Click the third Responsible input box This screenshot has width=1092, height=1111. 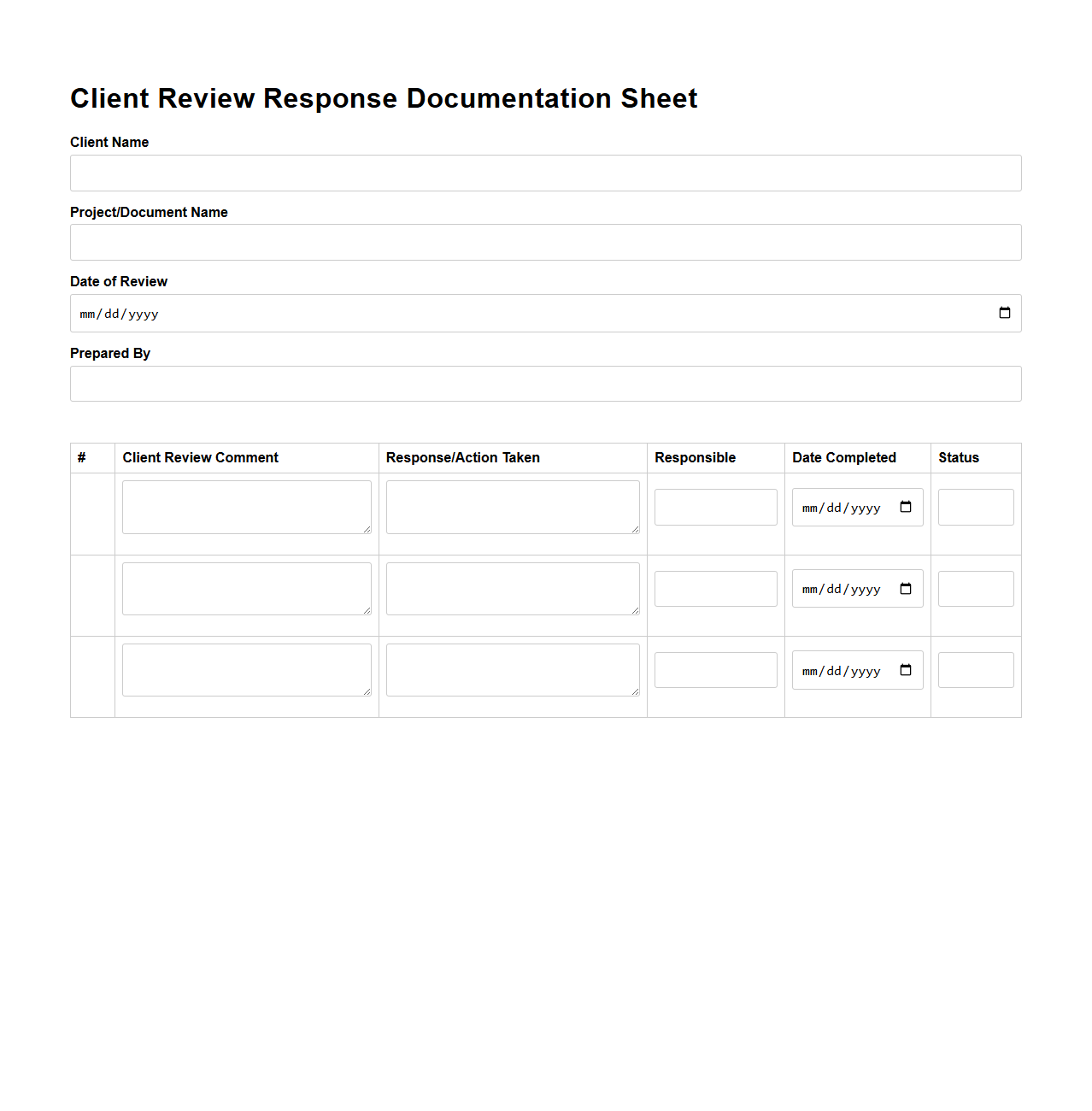click(x=715, y=669)
